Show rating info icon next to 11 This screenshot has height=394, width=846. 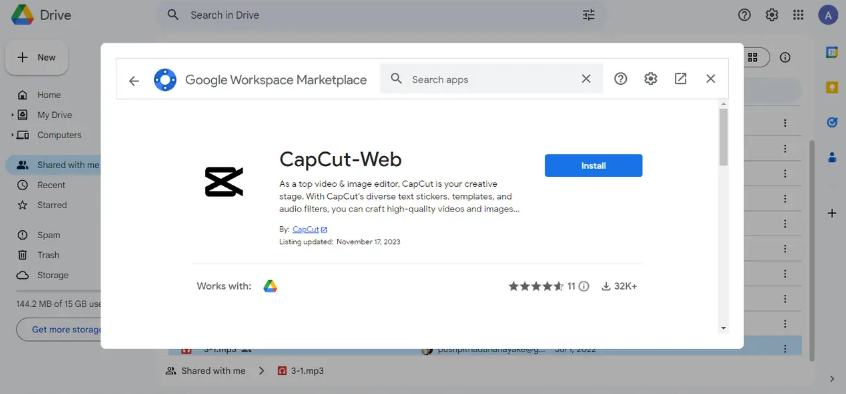coord(584,286)
